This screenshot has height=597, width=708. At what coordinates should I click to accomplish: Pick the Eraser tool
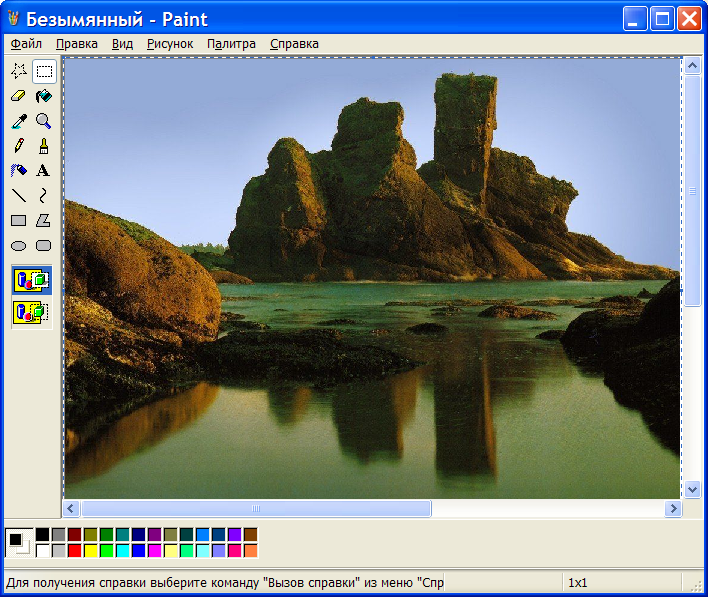(19, 96)
